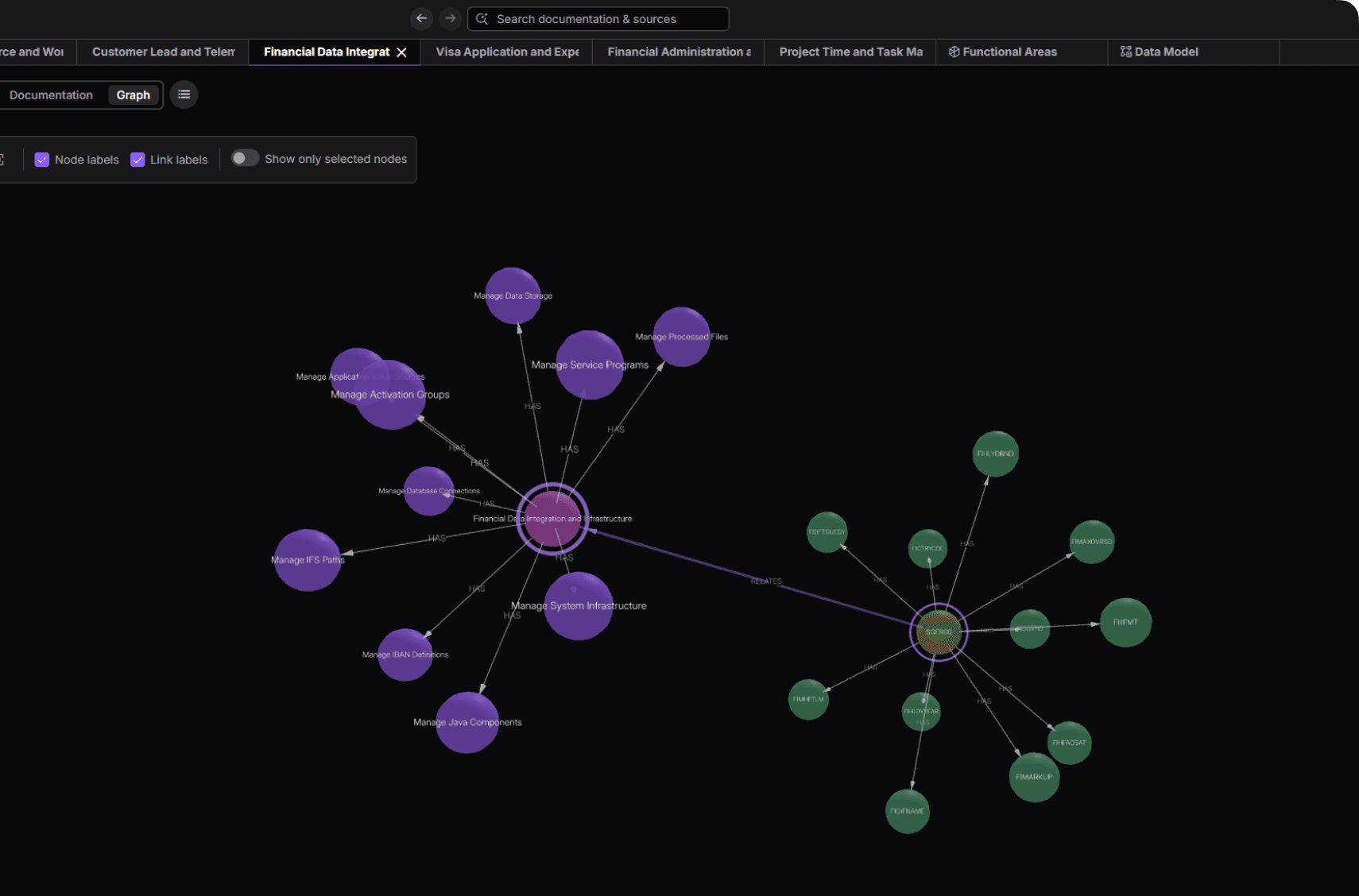Viewport: 1359px width, 896px height.
Task: Click the forward navigation arrow
Action: [450, 18]
